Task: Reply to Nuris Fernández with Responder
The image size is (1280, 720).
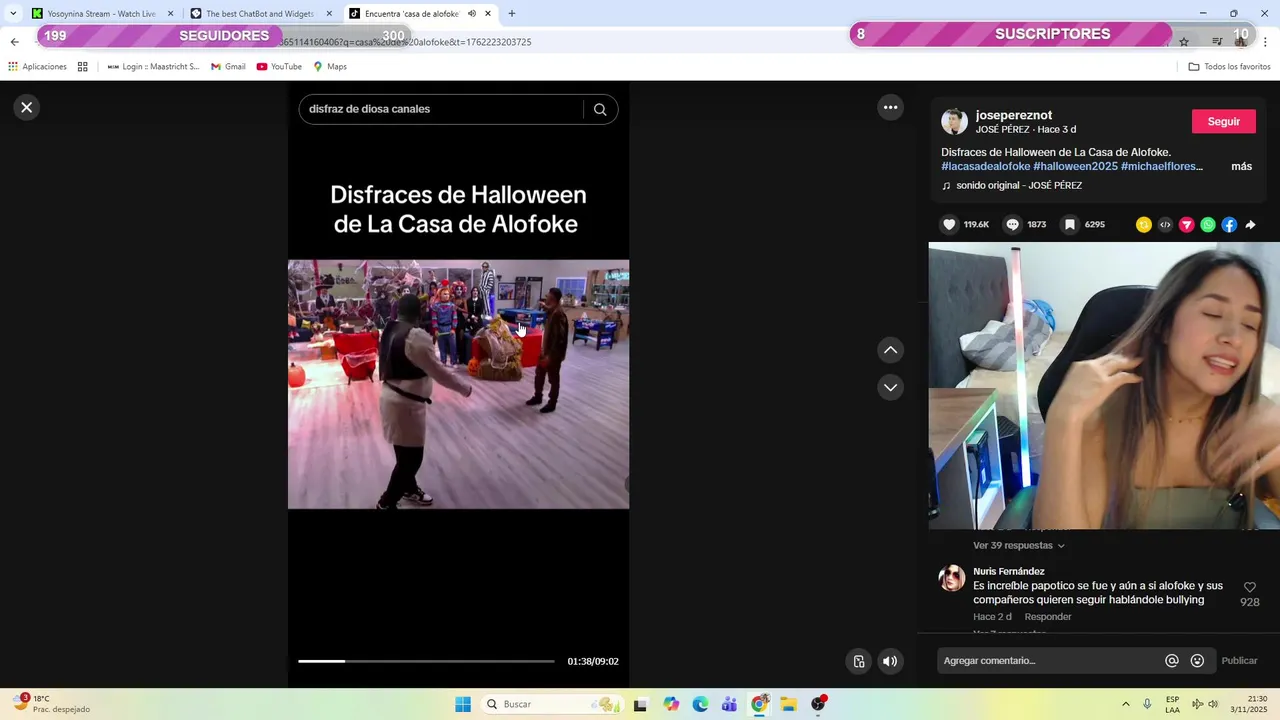Action: click(1048, 617)
